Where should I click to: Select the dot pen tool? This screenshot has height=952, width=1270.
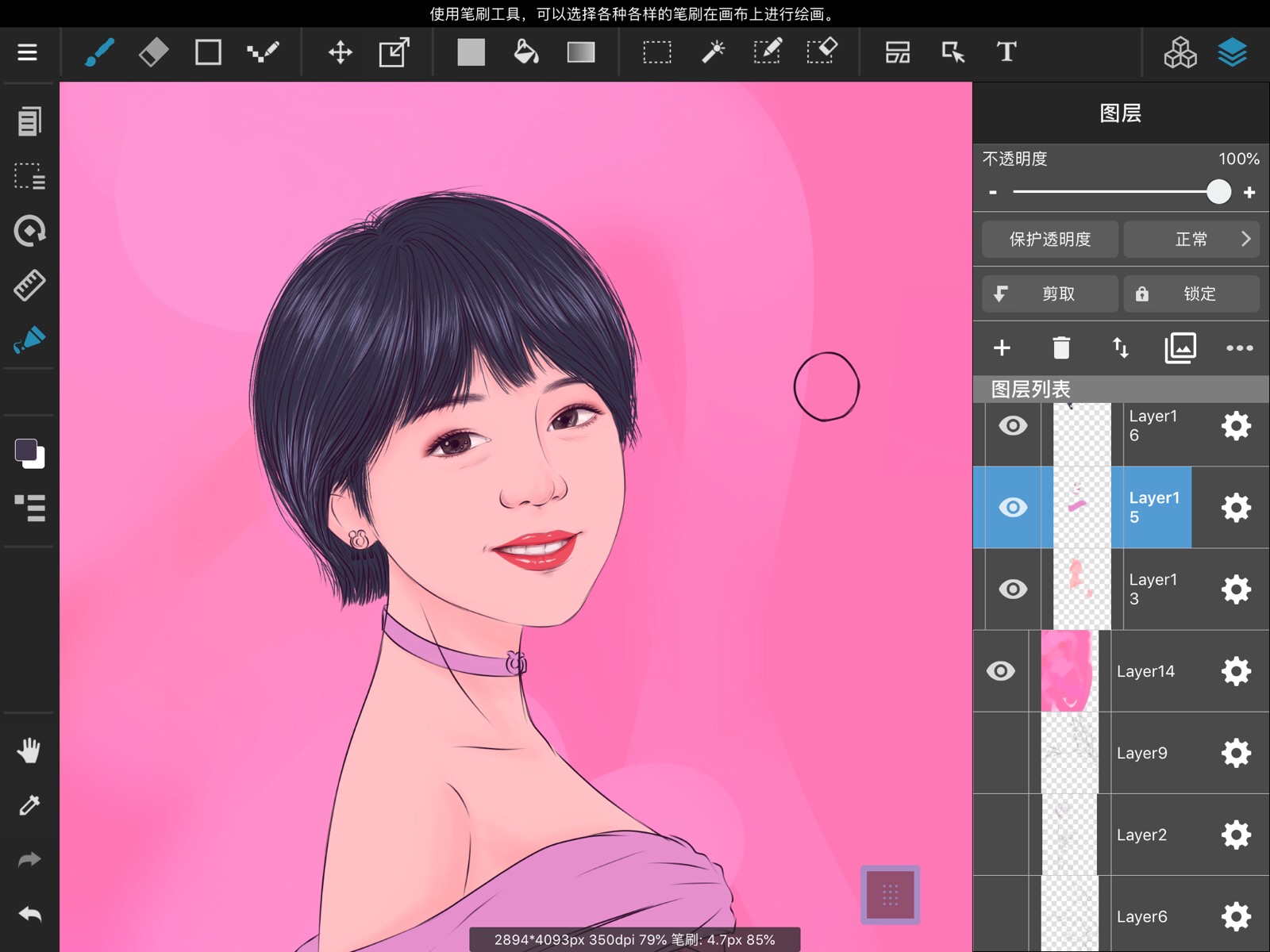point(263,52)
